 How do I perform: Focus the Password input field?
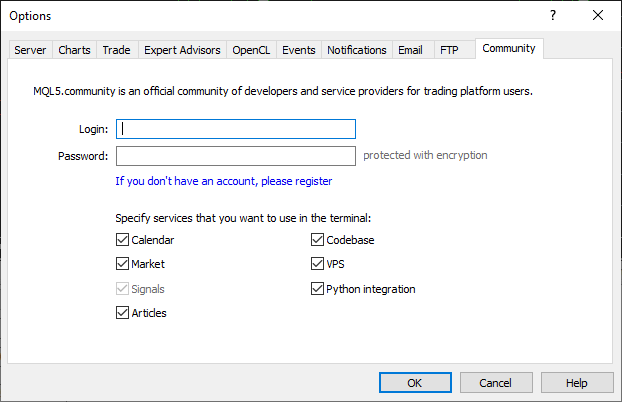[236, 156]
